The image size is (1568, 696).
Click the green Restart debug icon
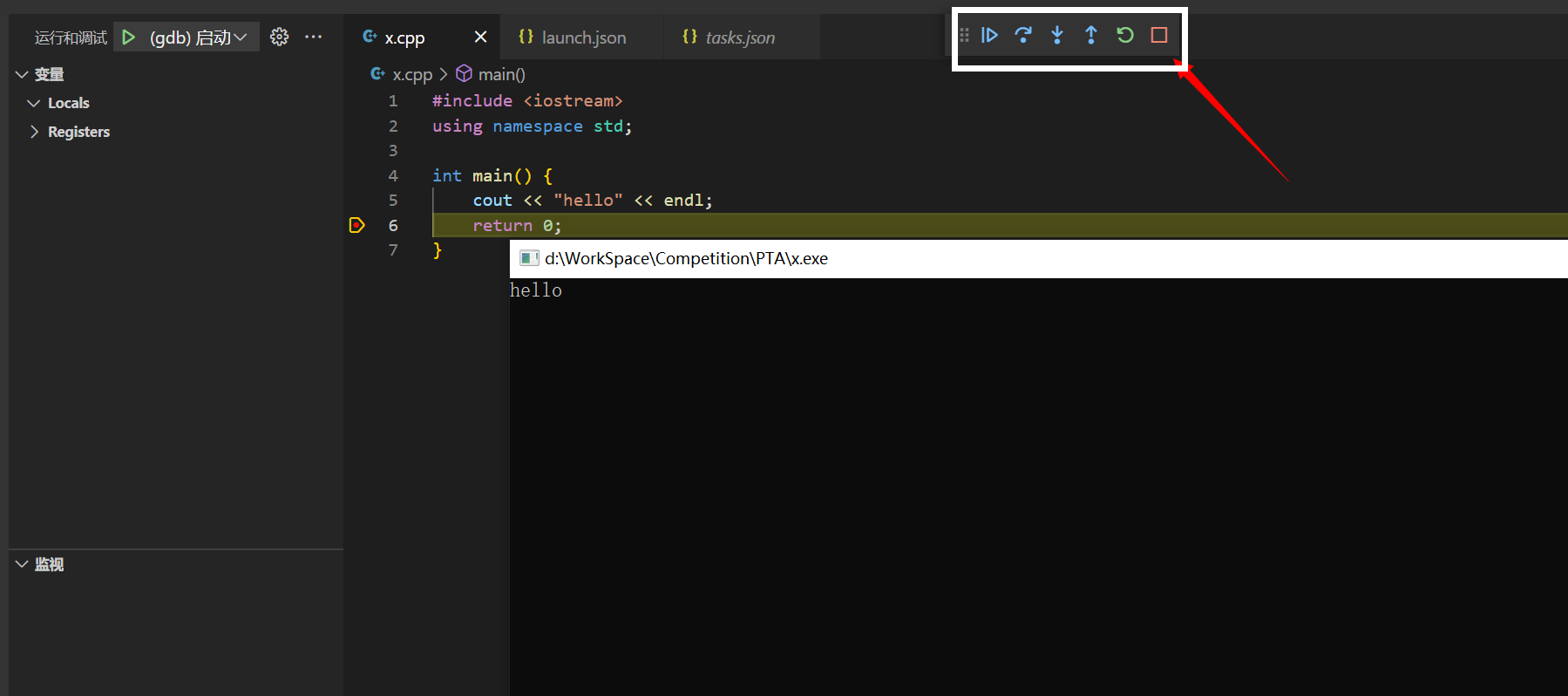1125,35
